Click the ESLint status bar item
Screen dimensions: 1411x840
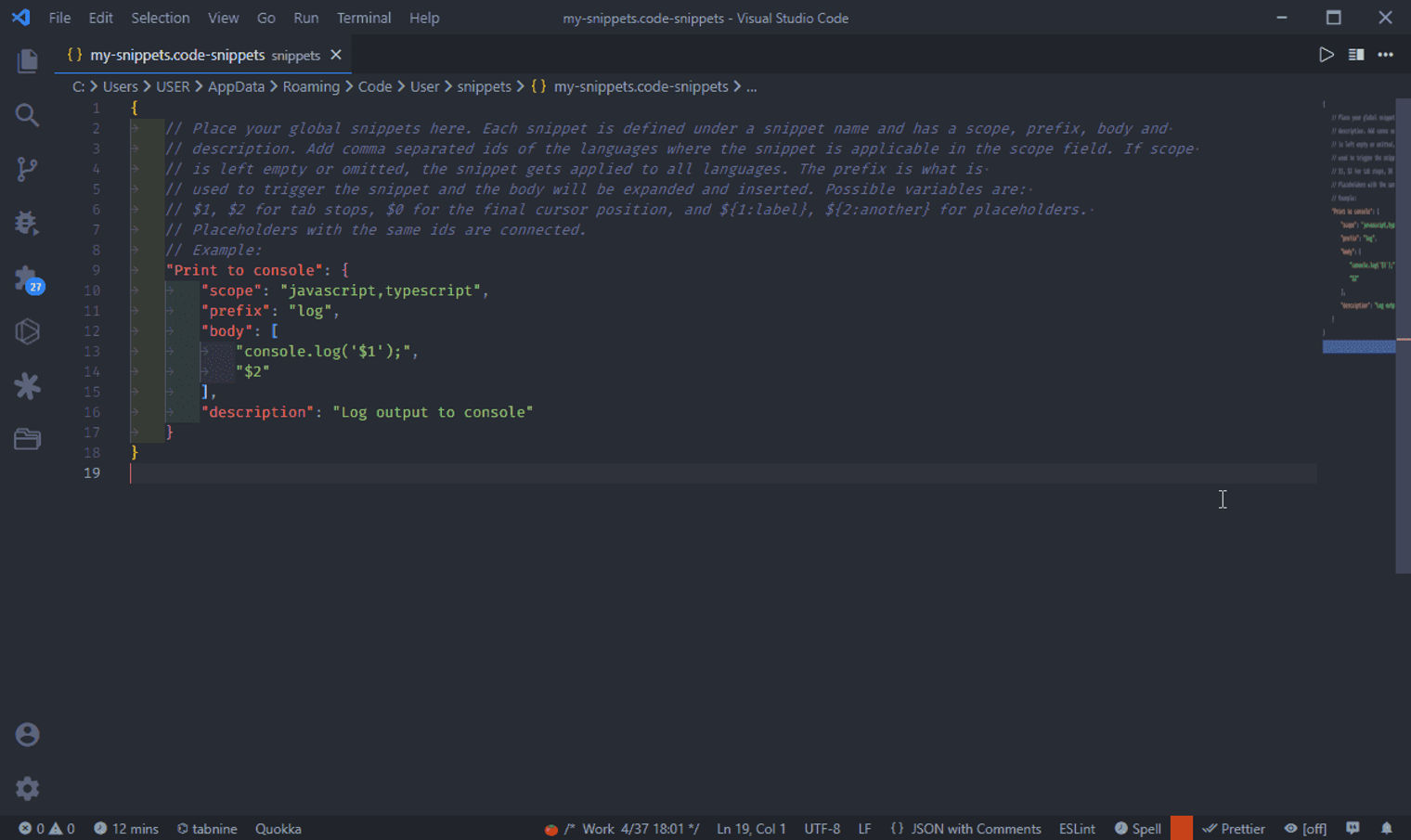[1077, 829]
